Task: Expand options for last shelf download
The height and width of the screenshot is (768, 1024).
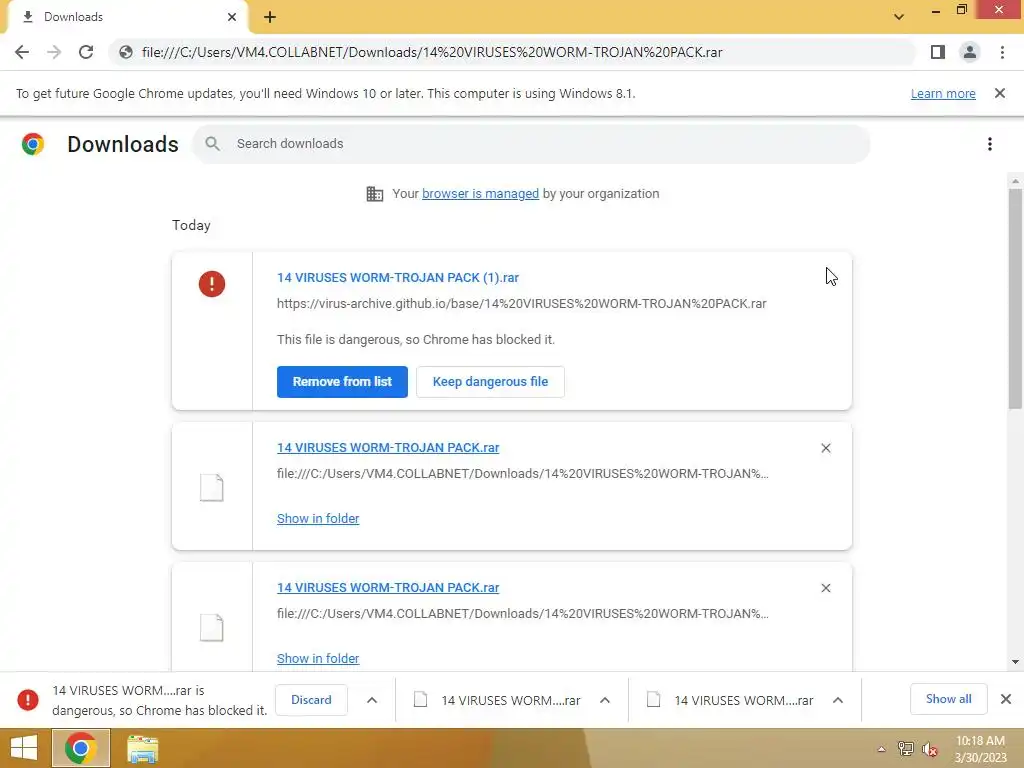Action: click(x=838, y=700)
